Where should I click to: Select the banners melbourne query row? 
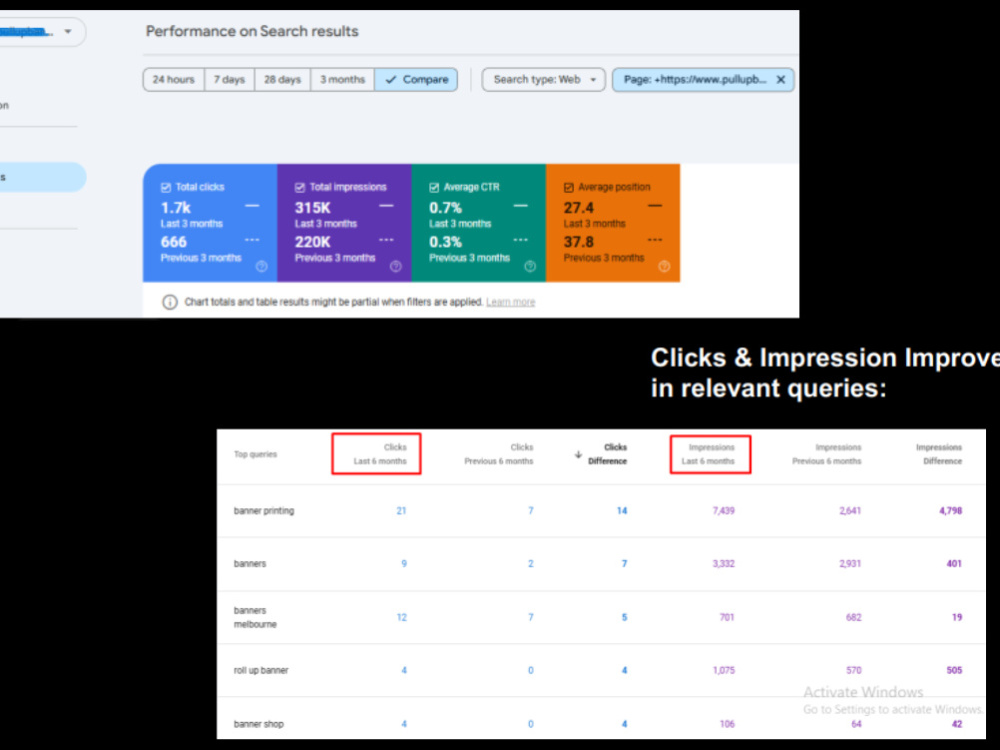pos(601,617)
